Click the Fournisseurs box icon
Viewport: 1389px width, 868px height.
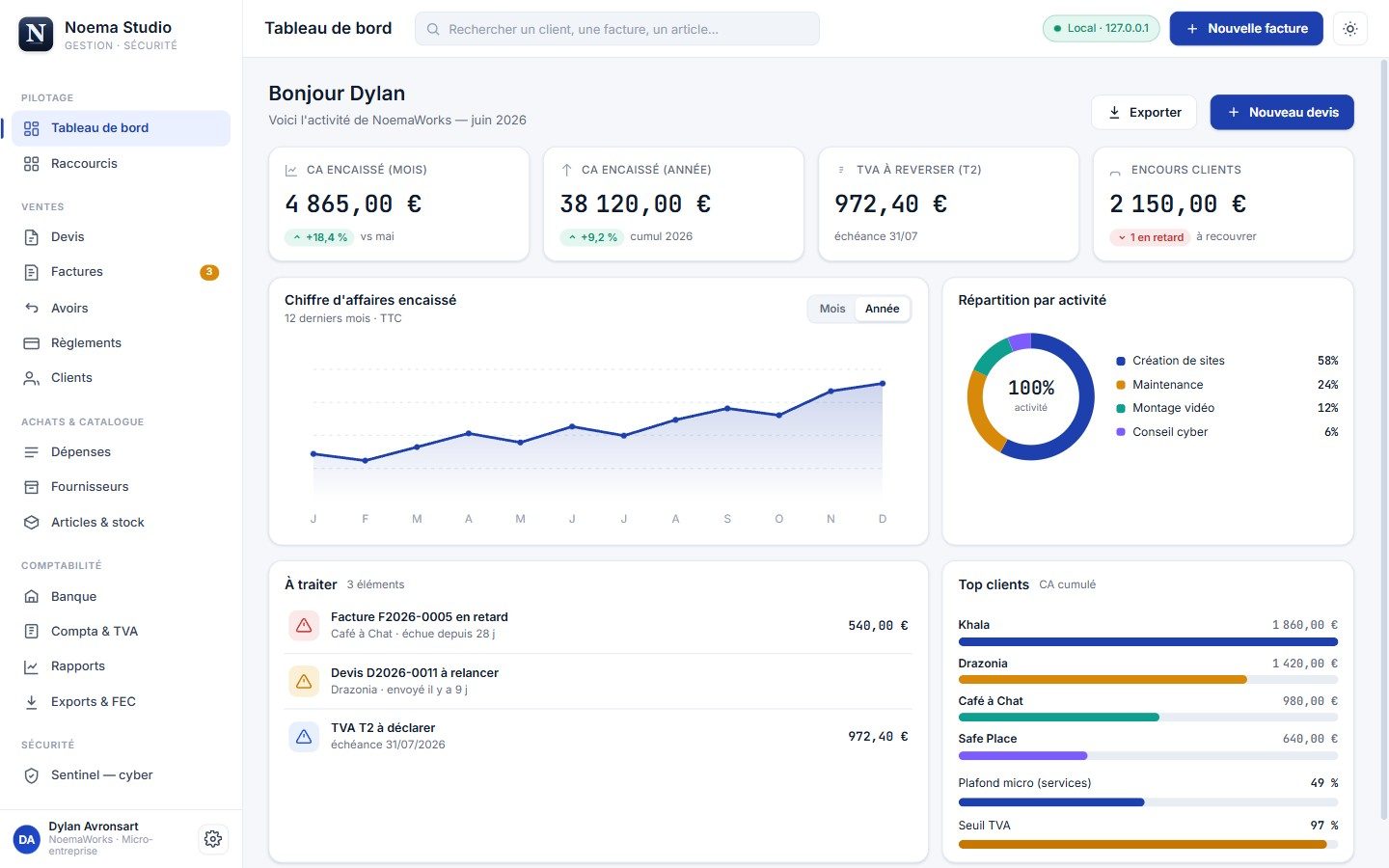[32, 487]
